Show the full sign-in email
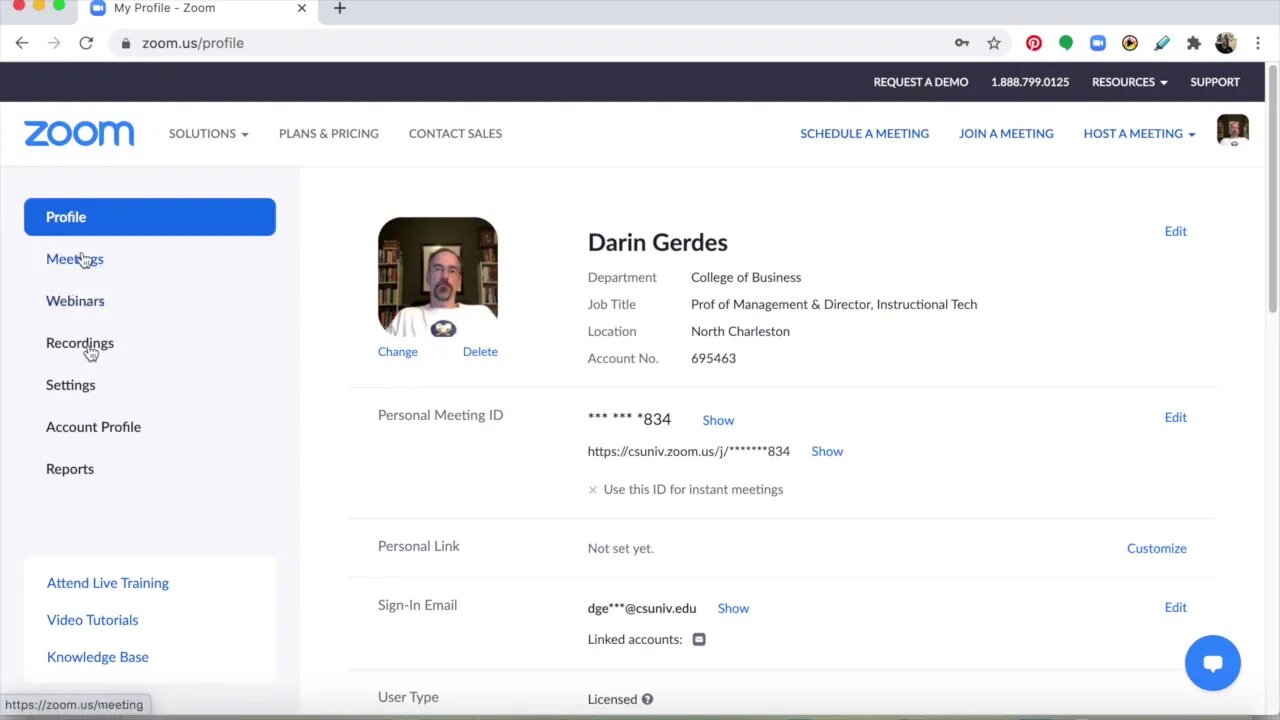Image resolution: width=1280 pixels, height=720 pixels. [x=733, y=608]
